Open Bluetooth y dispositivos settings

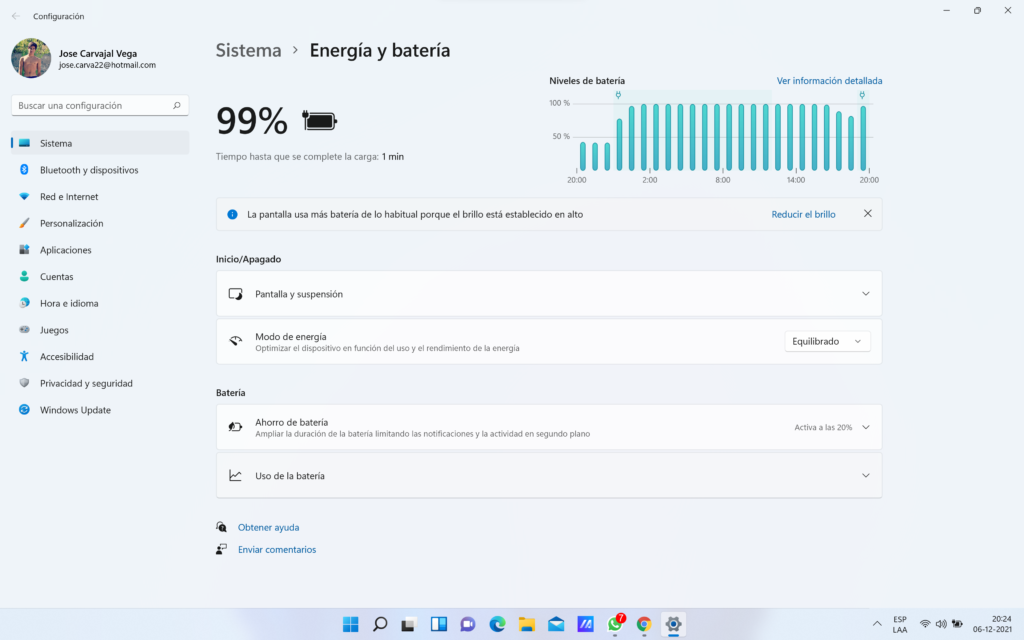[x=89, y=170]
